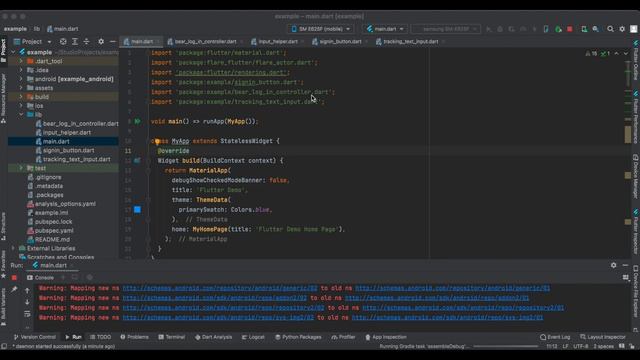Open the Logcat tool window
640x360 pixels.
[253, 337]
